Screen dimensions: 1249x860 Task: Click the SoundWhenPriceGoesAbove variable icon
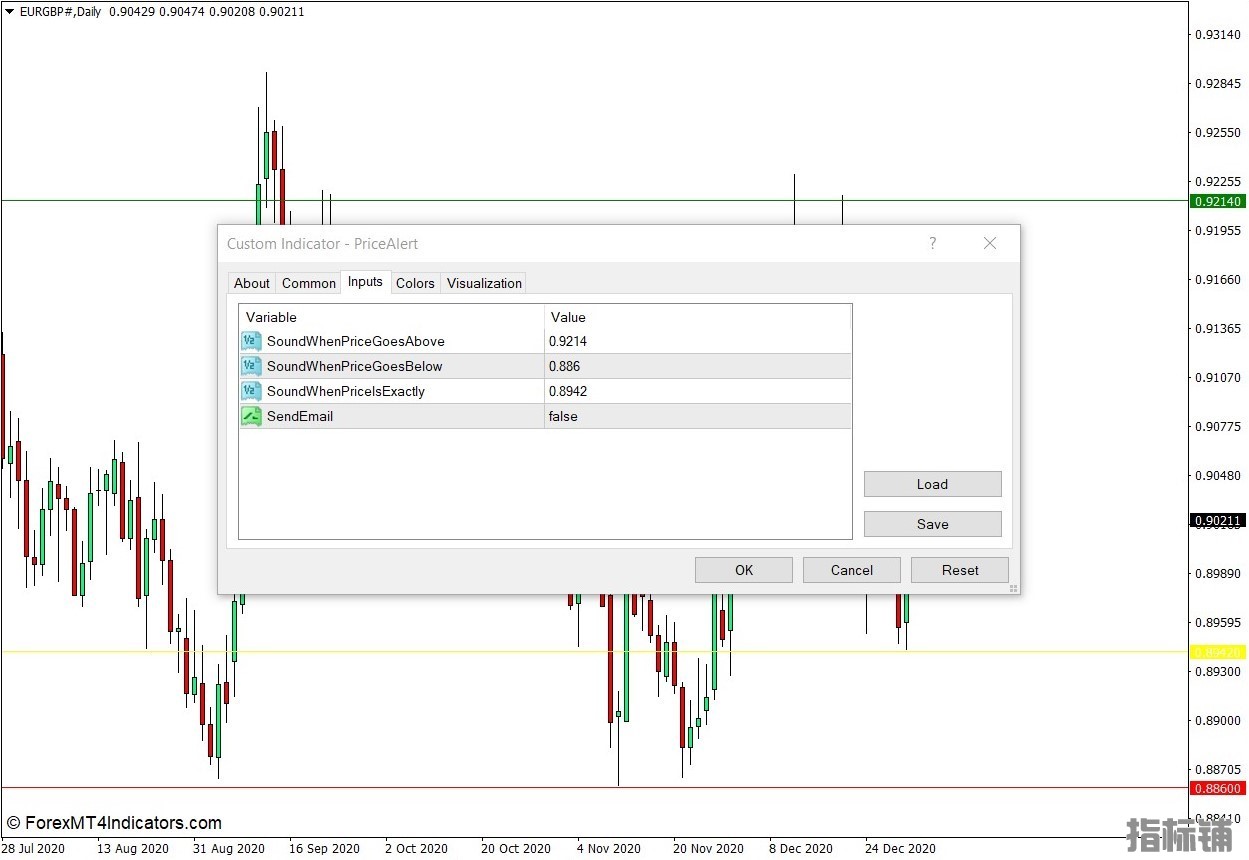(x=251, y=341)
